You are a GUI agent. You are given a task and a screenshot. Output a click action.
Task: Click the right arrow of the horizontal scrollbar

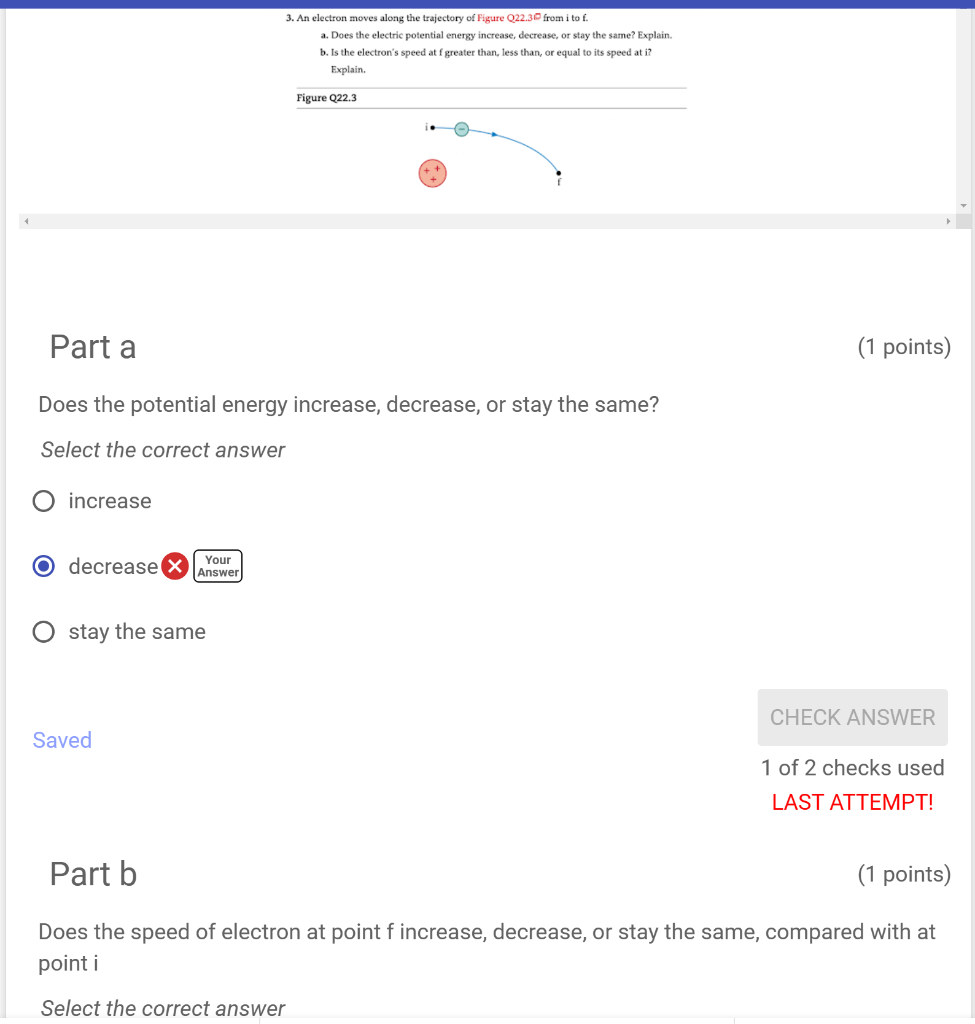point(948,221)
